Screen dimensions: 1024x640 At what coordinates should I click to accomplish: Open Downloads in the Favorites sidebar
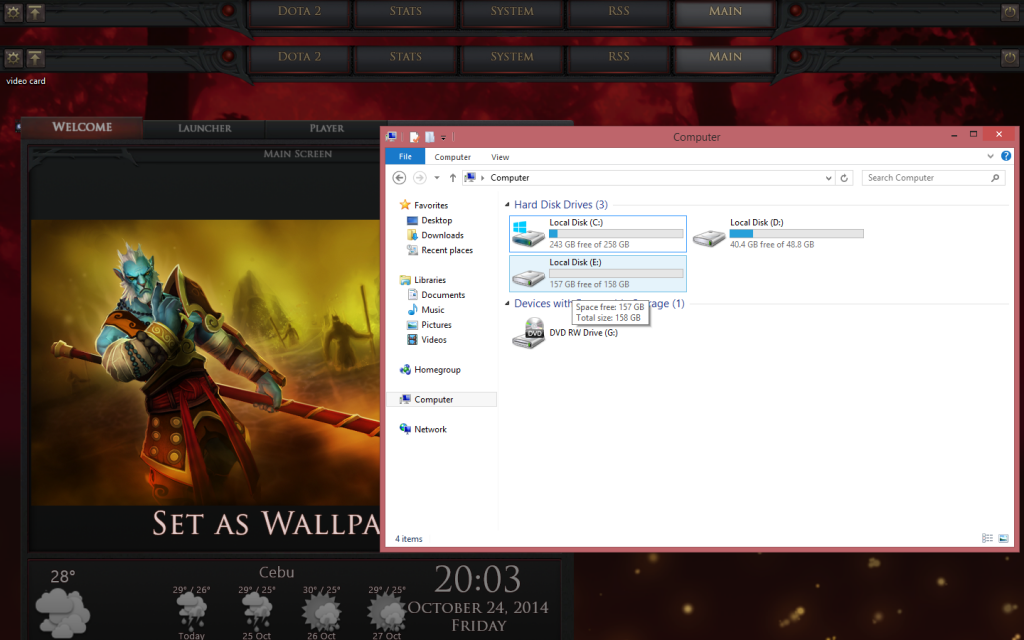pos(441,235)
